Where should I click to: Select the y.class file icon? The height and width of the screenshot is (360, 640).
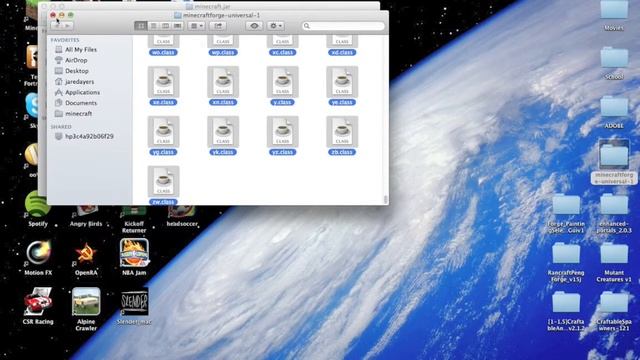coord(282,82)
